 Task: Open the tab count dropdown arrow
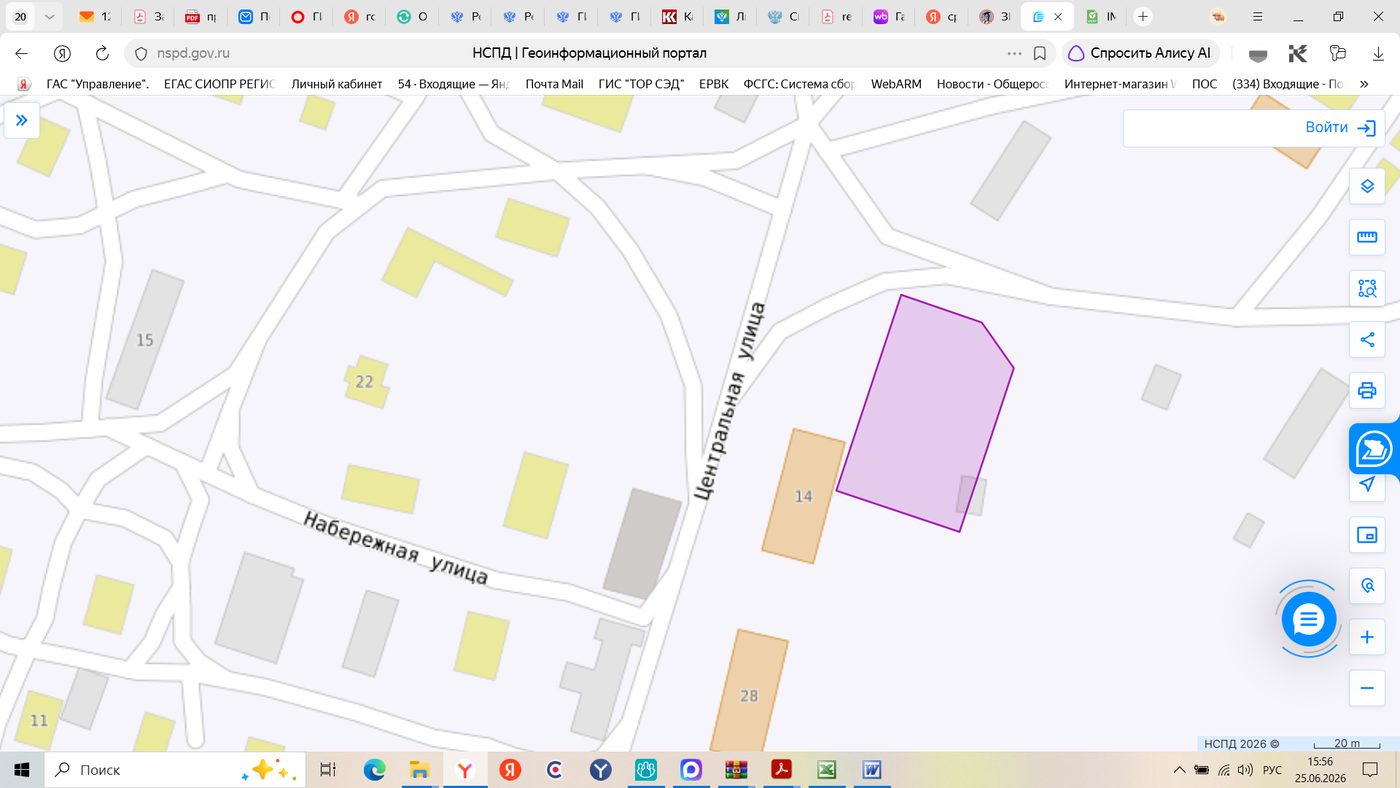pos(49,17)
